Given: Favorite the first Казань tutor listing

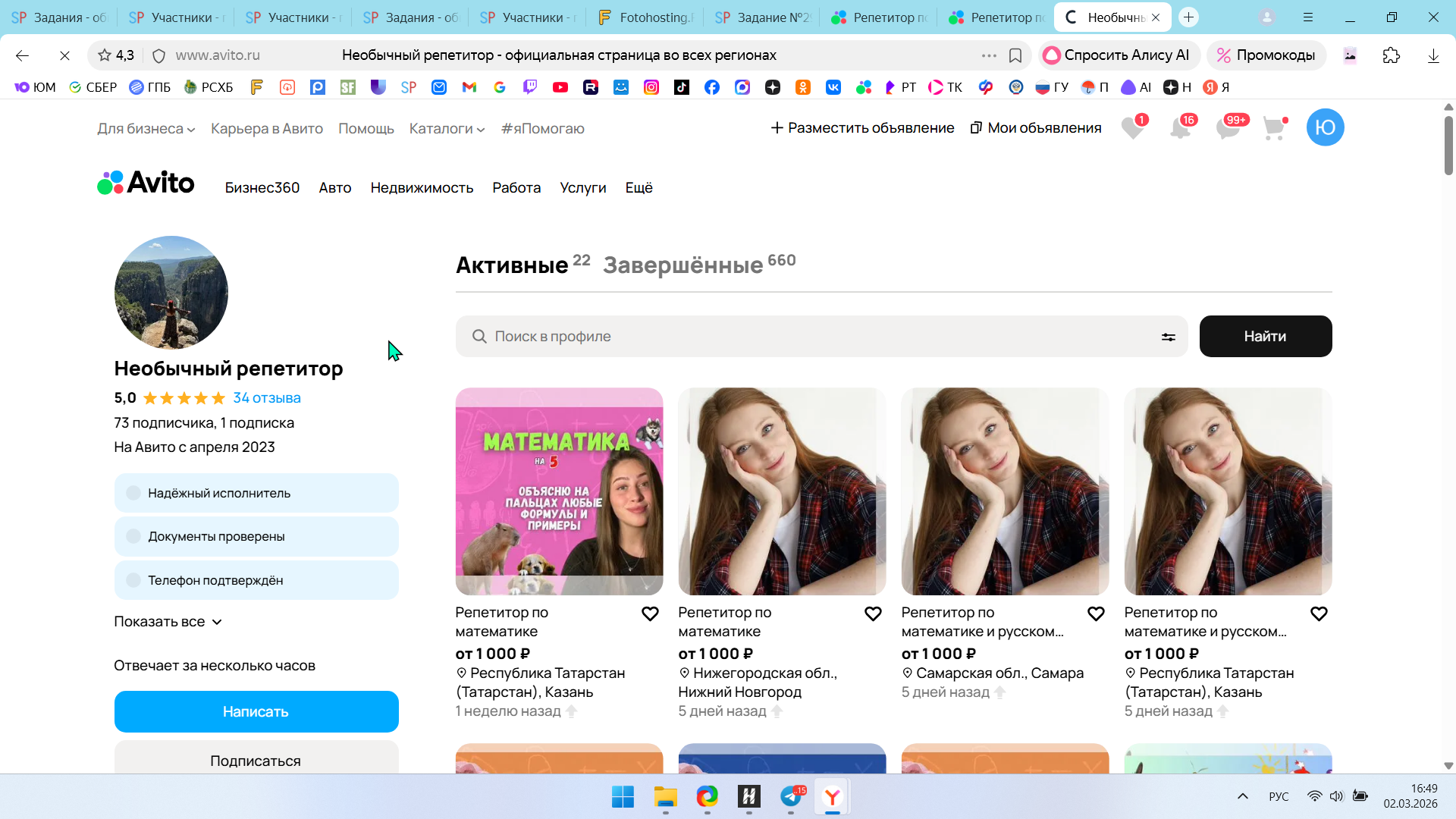Looking at the screenshot, I should point(650,613).
